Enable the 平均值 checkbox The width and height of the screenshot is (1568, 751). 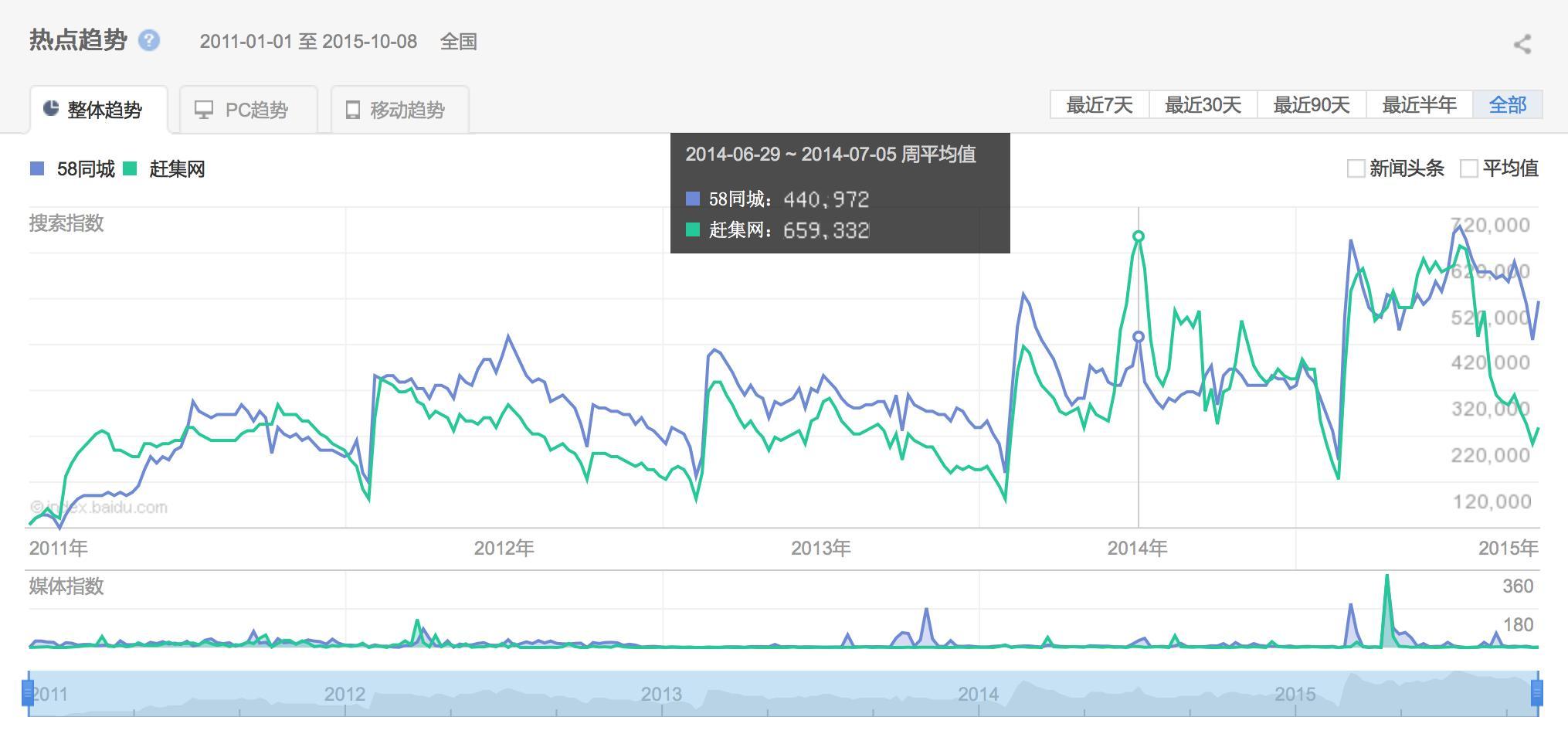[x=1469, y=168]
